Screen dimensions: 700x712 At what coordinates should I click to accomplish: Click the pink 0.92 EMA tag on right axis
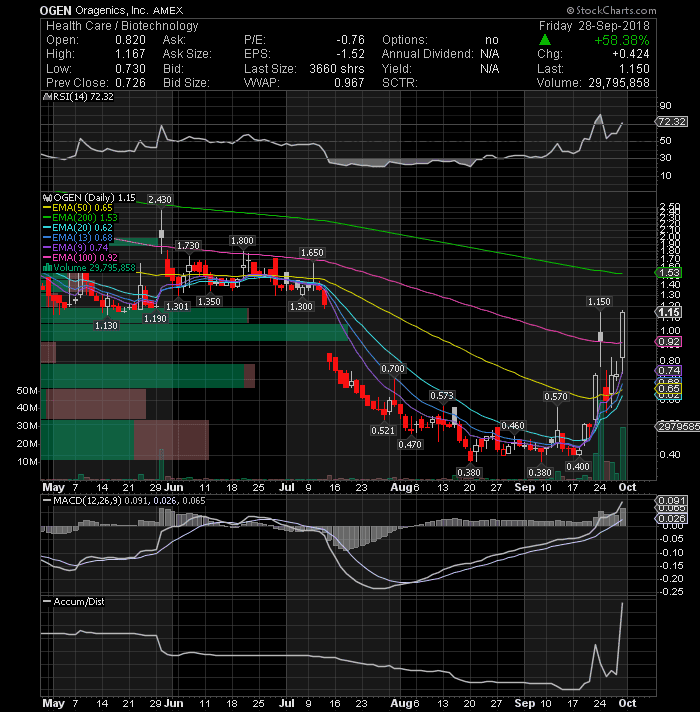(669, 342)
